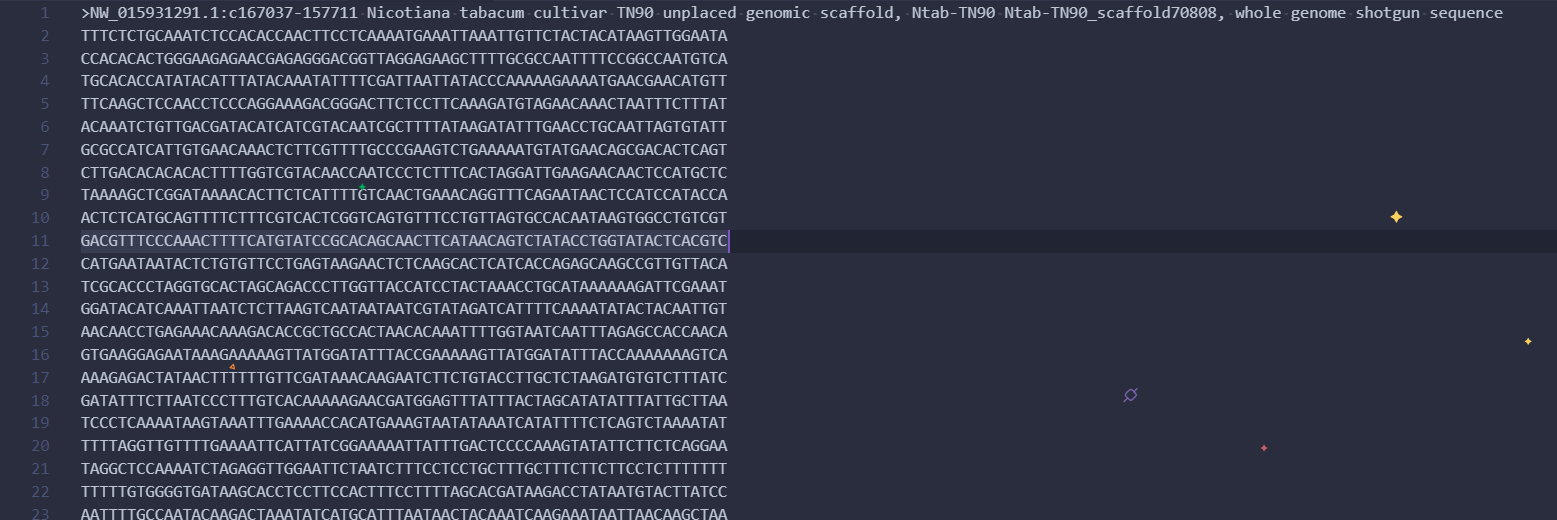Click sequence line starting TAGGCTCCAAAATC
This screenshot has width=1557, height=520.
404,469
